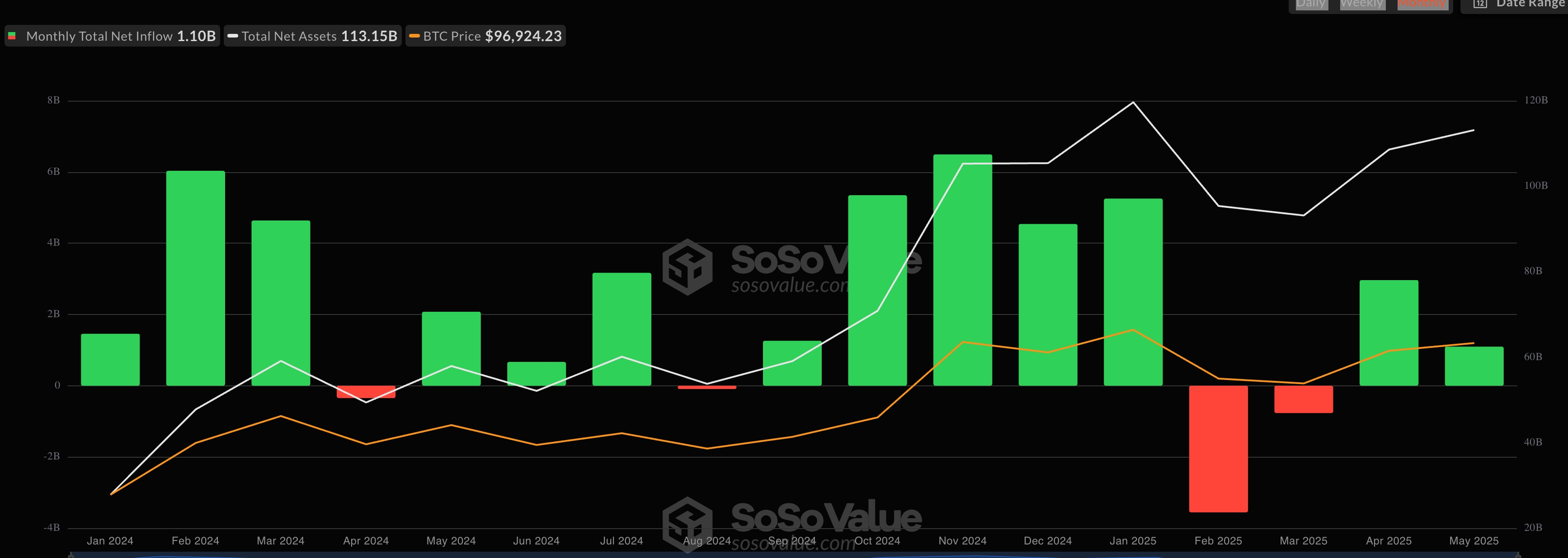Screen dimensions: 1568x558
Task: Click the thin red Aug 2024 bar
Action: click(706, 387)
